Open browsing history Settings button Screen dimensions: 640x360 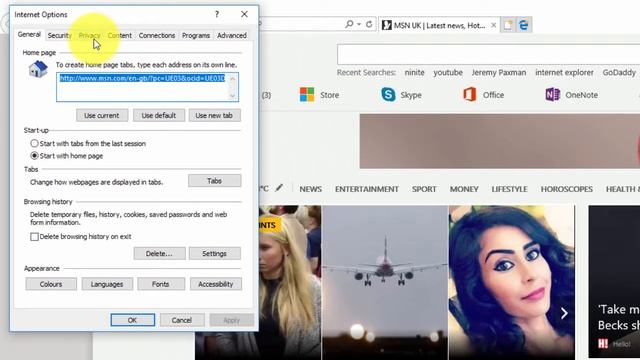(214, 253)
